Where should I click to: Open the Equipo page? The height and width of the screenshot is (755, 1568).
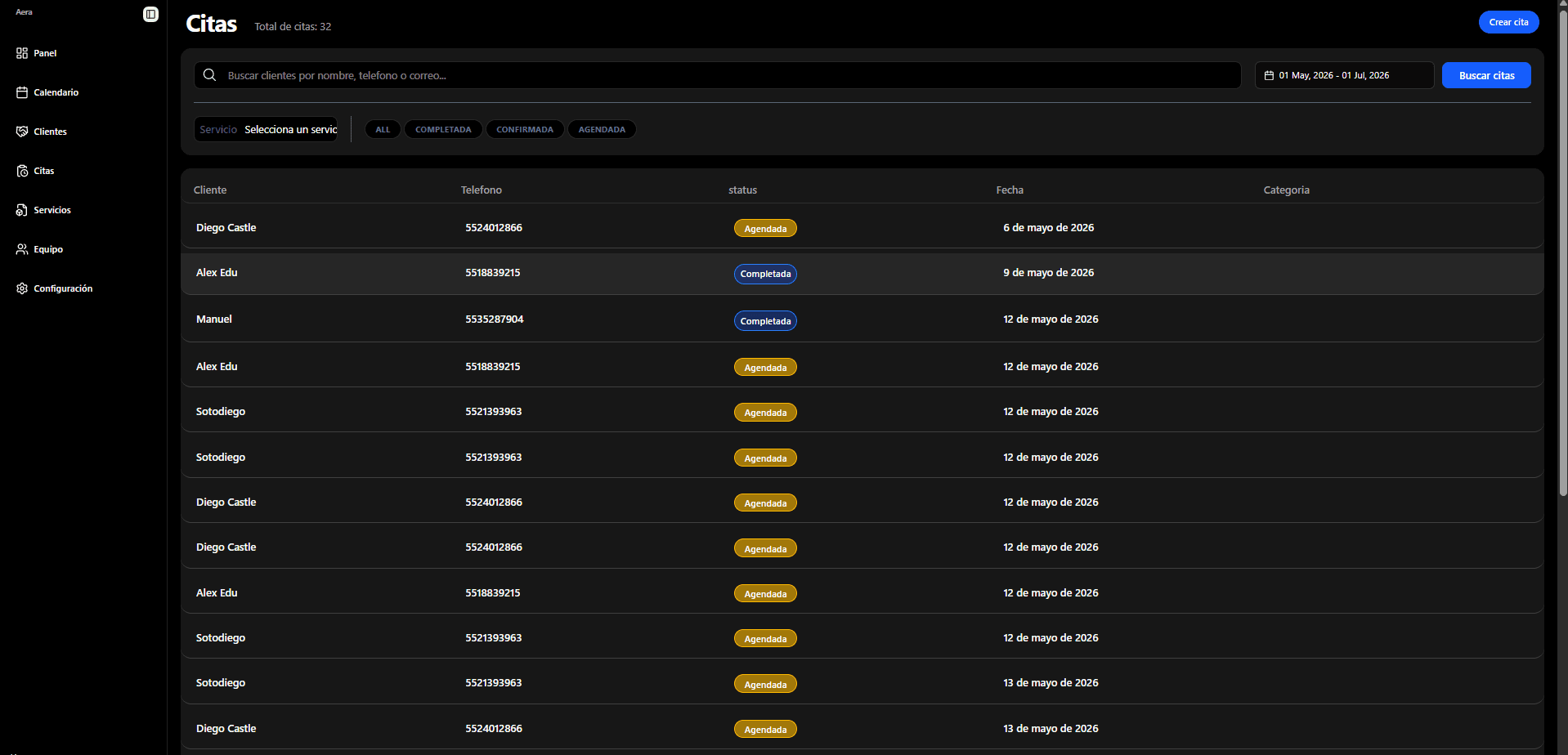pyautogui.click(x=48, y=249)
